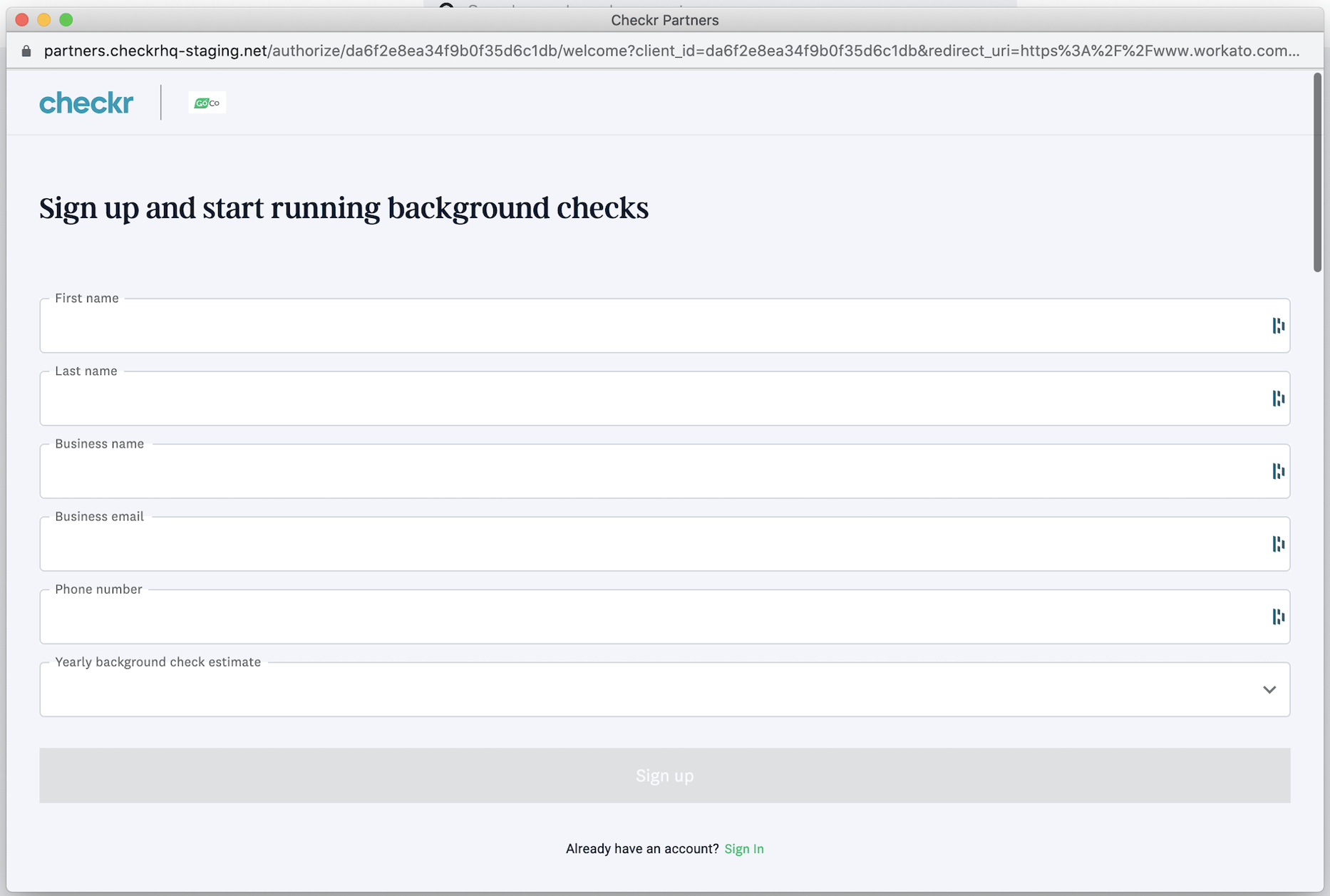The height and width of the screenshot is (896, 1330).
Task: Click the autofill icon in First name field
Action: (1277, 326)
